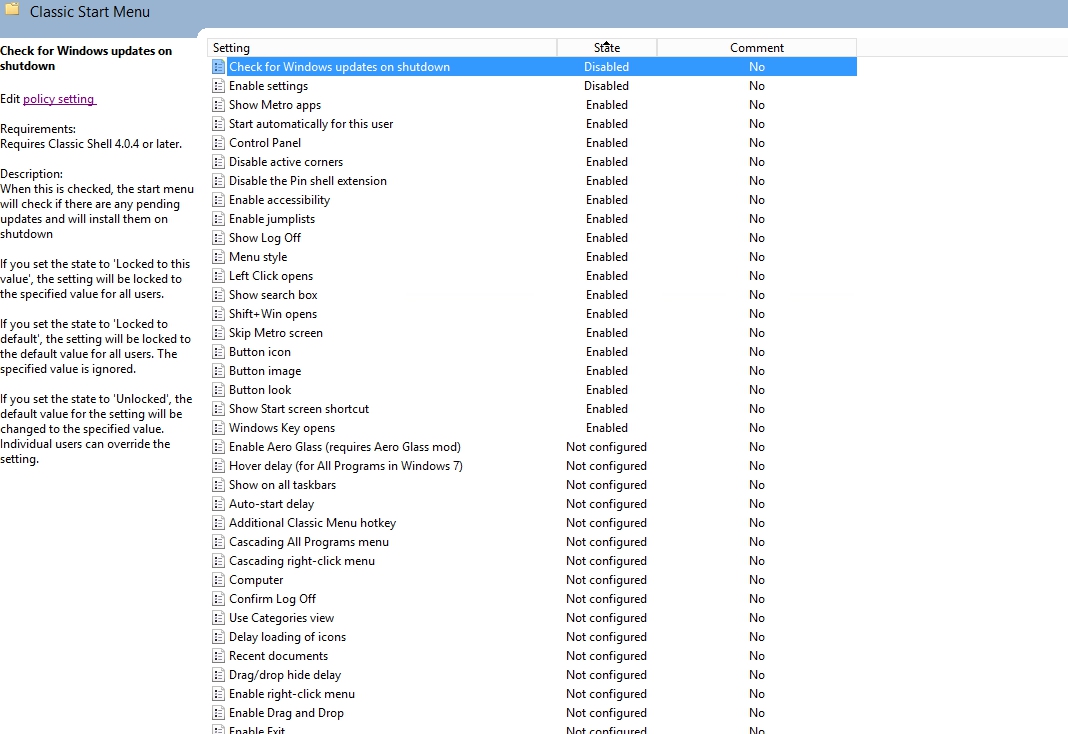1068x734 pixels.
Task: Sort the list by Setting column header
Action: [381, 48]
